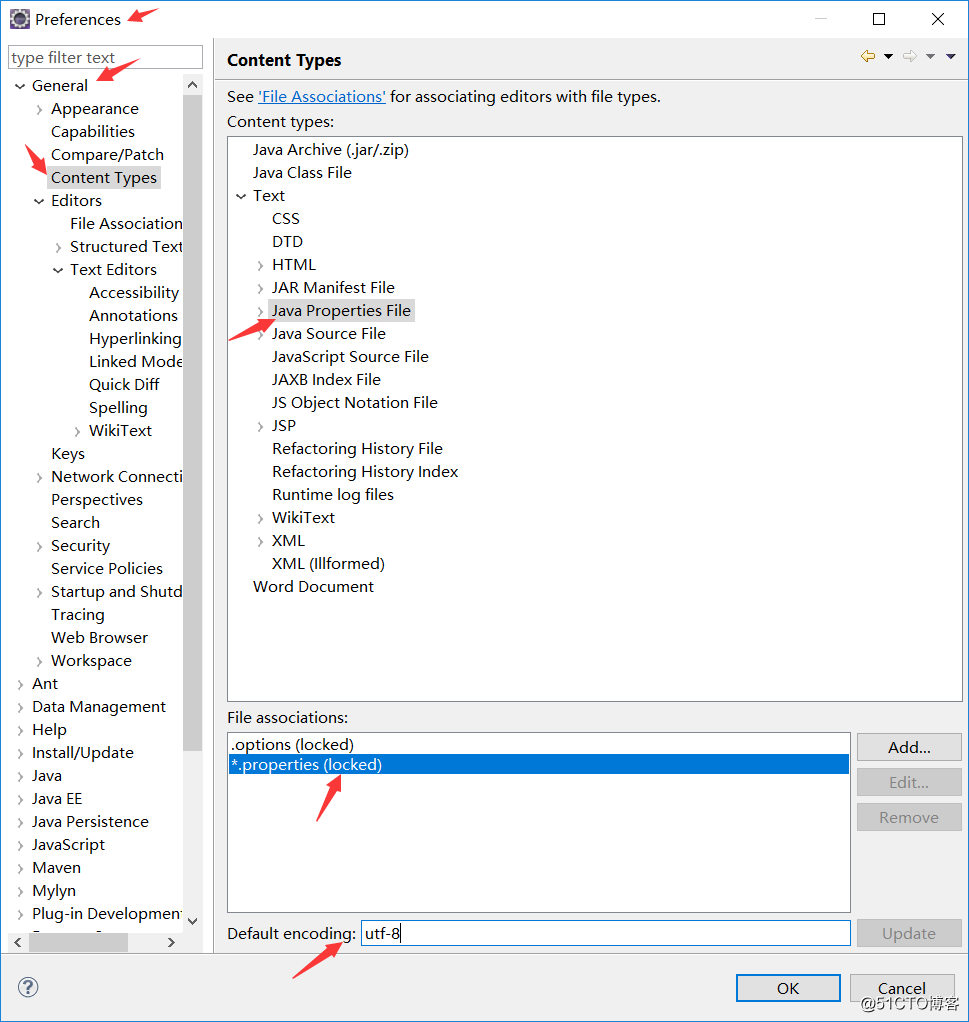
Task: Select CSS content type
Action: pos(285,219)
